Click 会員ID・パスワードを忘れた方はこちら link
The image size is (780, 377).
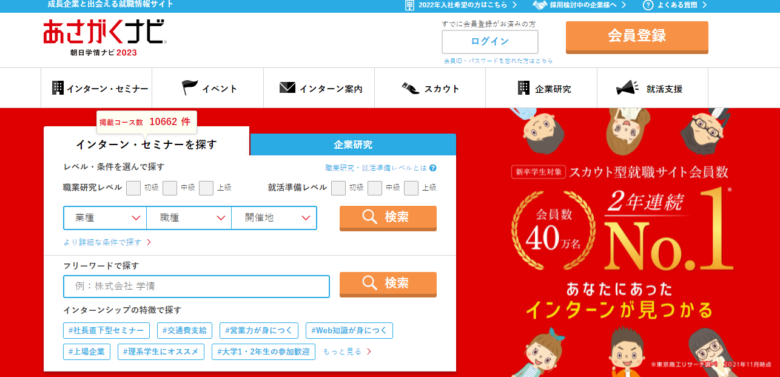tap(498, 61)
